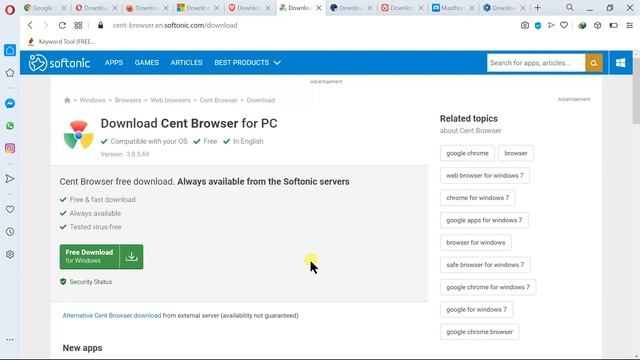Open sidebar three-dots setup

pyautogui.click(x=10, y=340)
